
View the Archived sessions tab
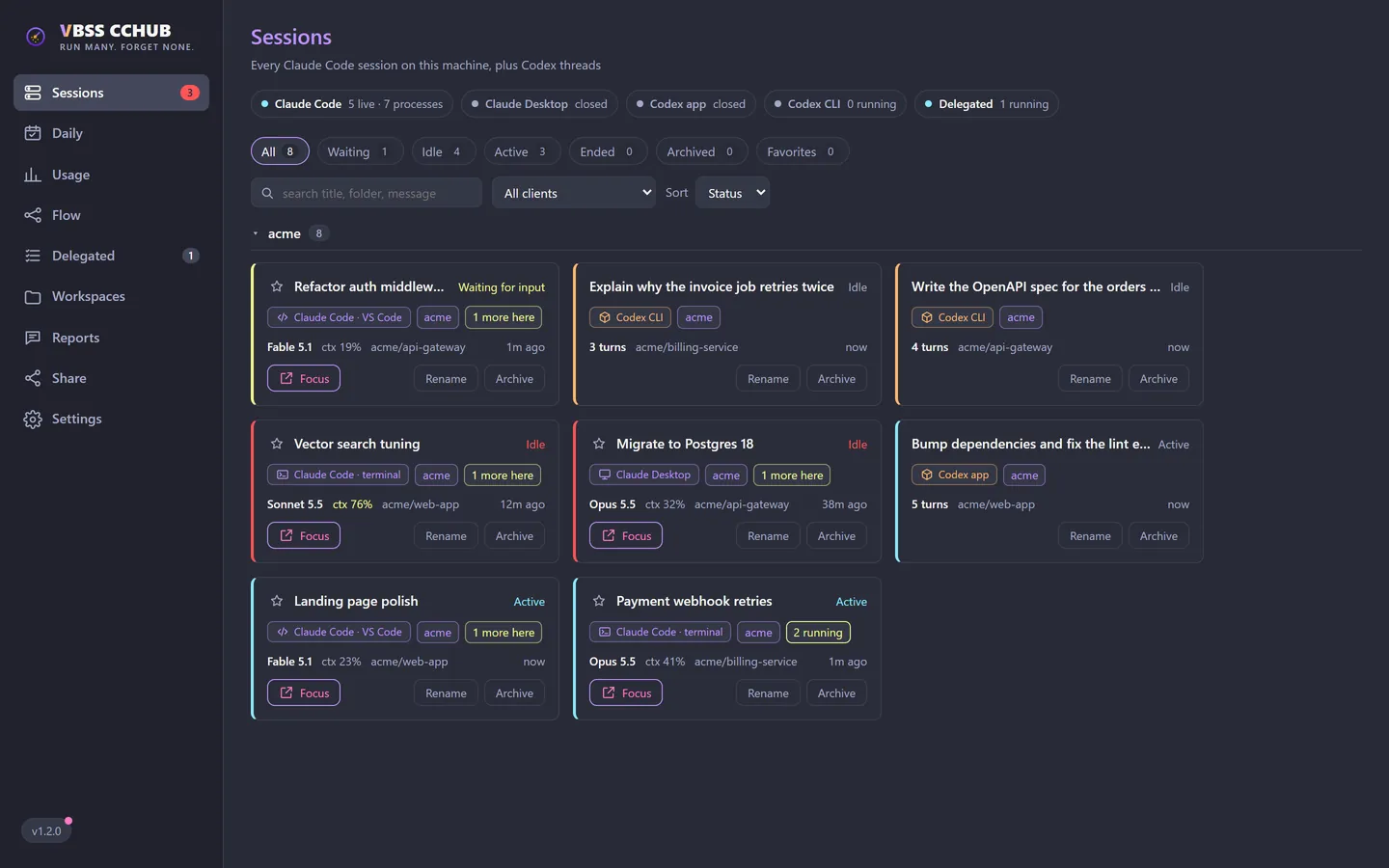coord(700,151)
